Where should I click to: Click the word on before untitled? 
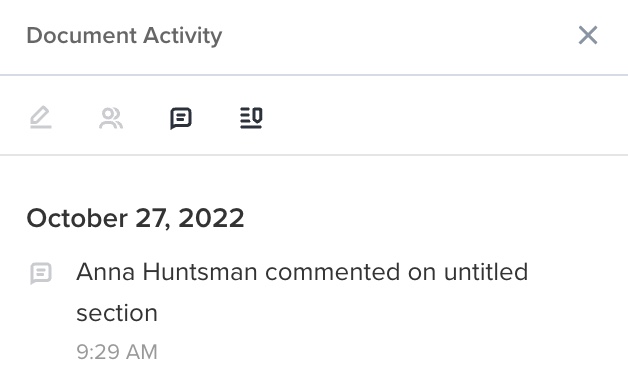[x=422, y=273]
